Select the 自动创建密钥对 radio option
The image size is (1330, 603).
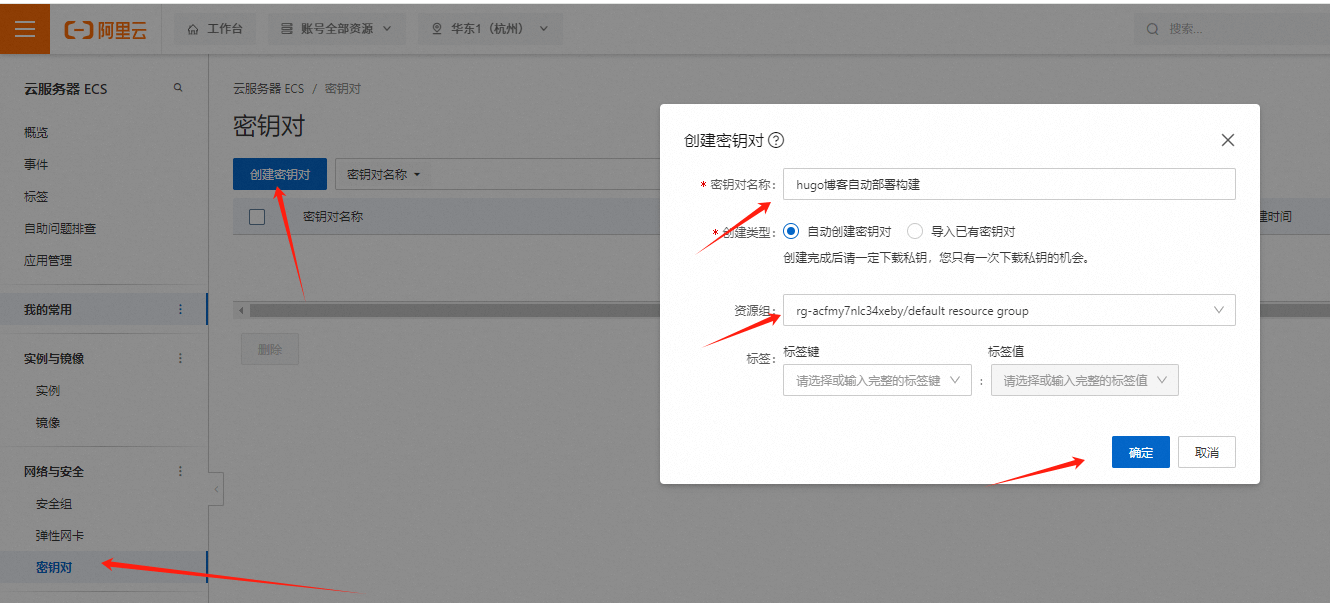tap(791, 231)
